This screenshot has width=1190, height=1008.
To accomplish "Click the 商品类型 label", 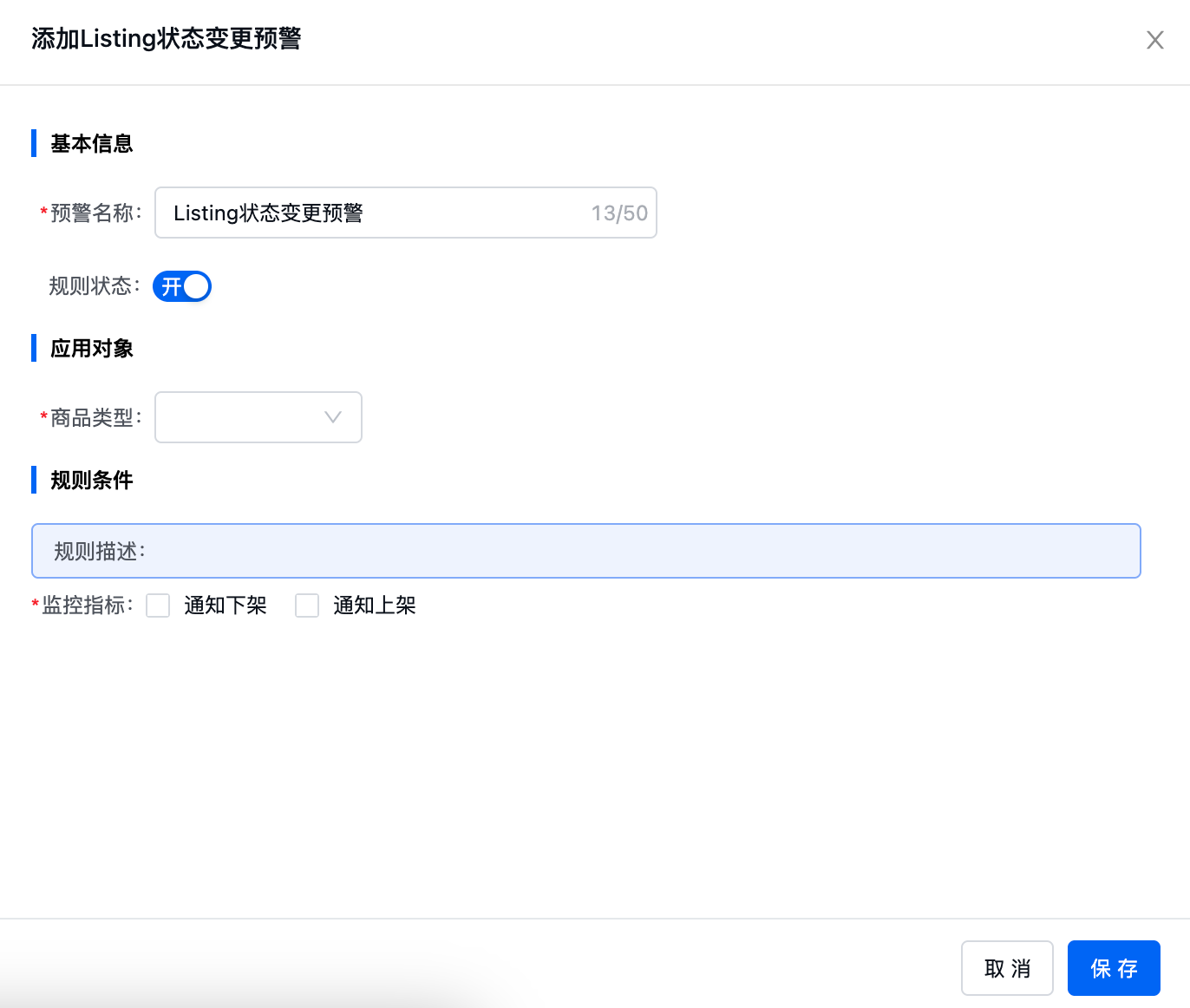I will coord(95,418).
